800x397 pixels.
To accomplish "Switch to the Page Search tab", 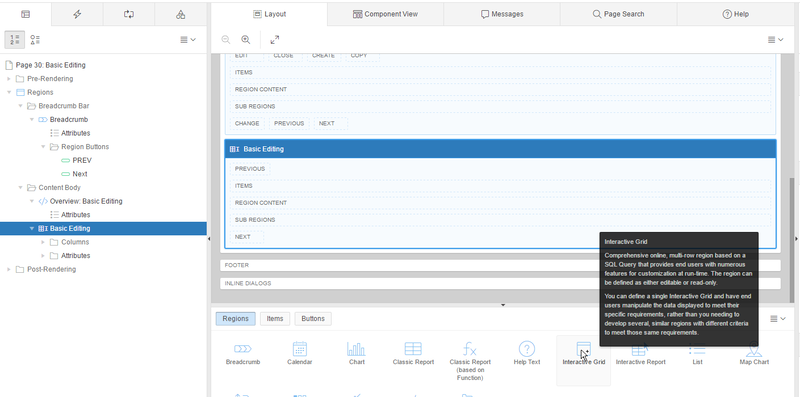I will 618,14.
